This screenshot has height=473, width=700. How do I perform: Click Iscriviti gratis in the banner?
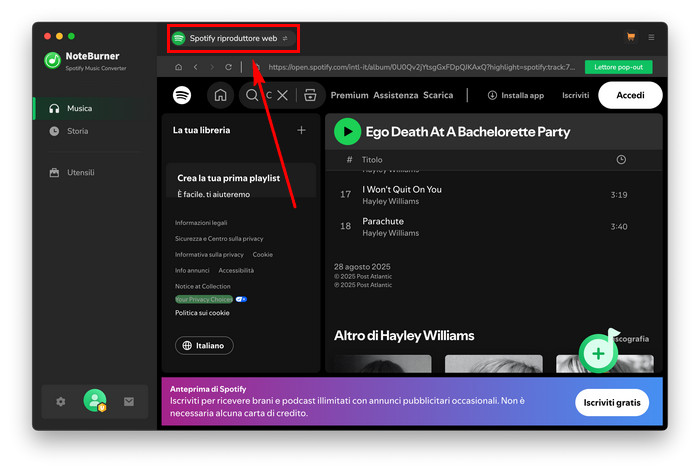612,402
